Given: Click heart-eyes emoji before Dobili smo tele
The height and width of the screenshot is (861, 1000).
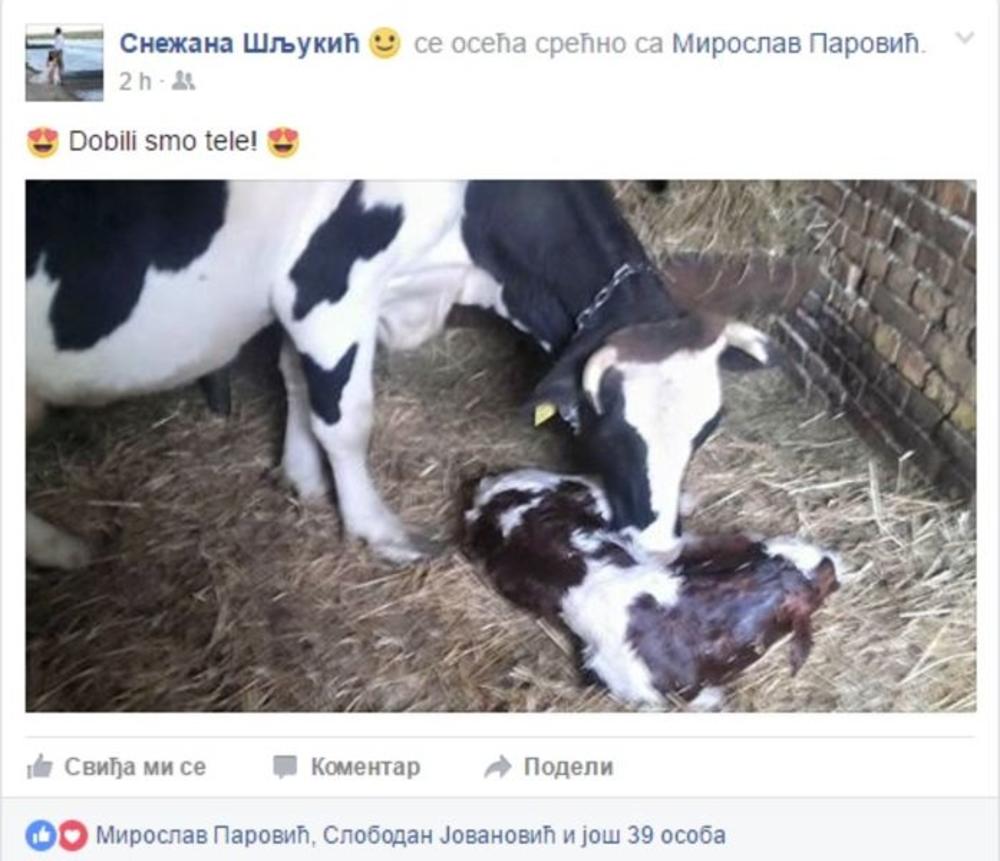Looking at the screenshot, I should click(43, 142).
